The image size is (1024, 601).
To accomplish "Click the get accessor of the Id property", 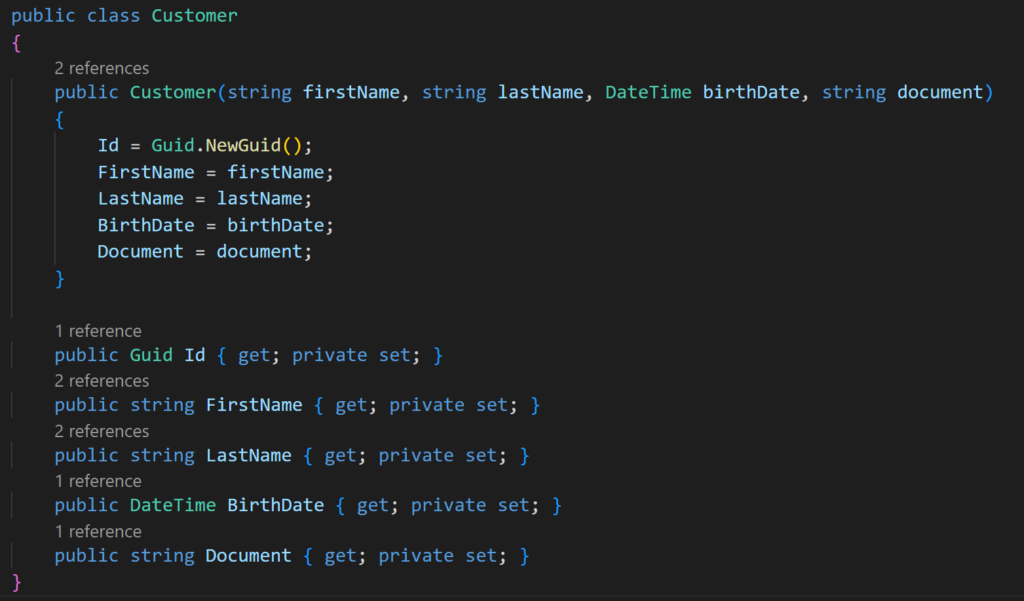I will (x=254, y=355).
